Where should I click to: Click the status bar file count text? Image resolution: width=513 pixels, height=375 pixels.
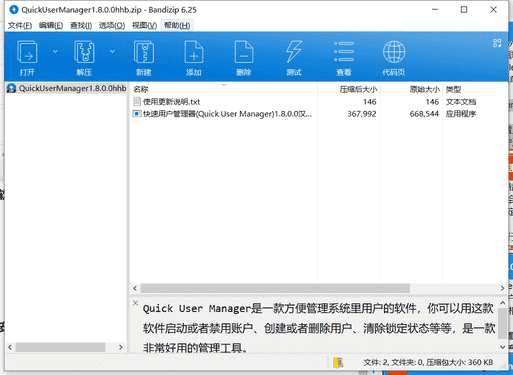pyautogui.click(x=428, y=362)
